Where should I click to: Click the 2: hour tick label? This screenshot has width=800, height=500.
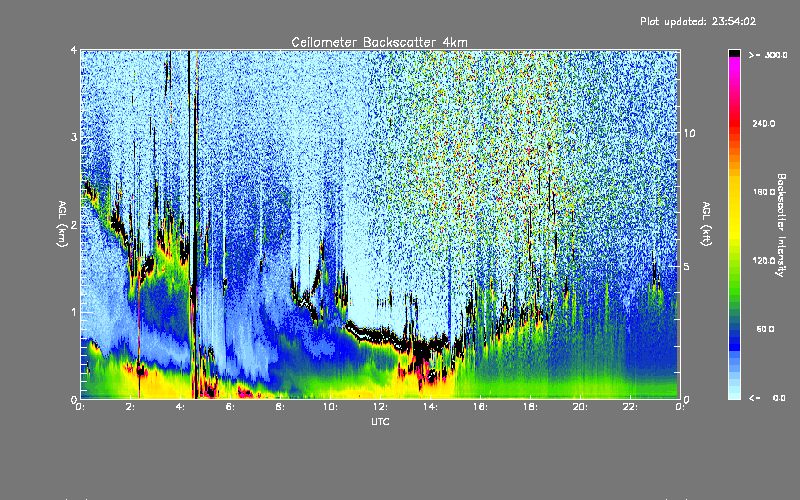(x=131, y=407)
